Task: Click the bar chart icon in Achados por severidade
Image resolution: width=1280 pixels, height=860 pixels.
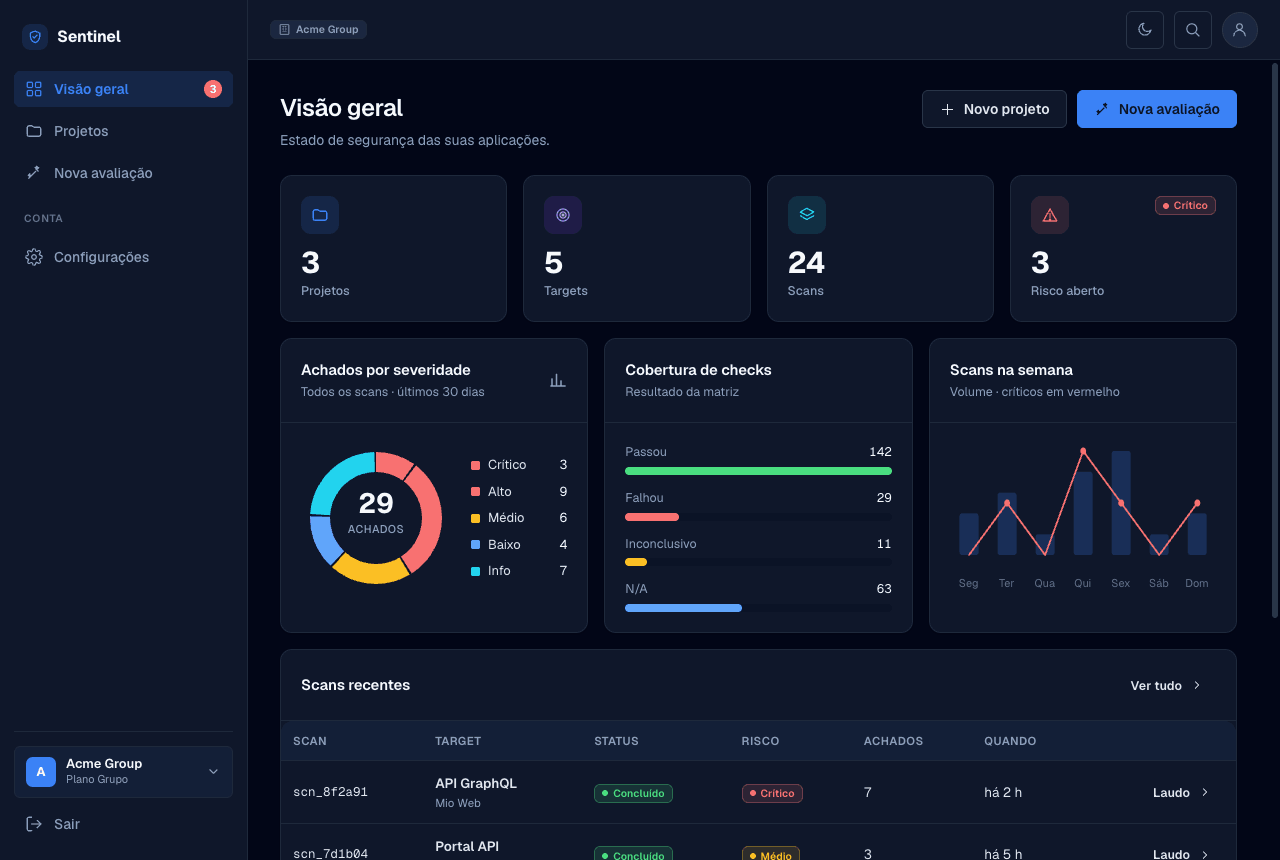Action: pos(558,380)
